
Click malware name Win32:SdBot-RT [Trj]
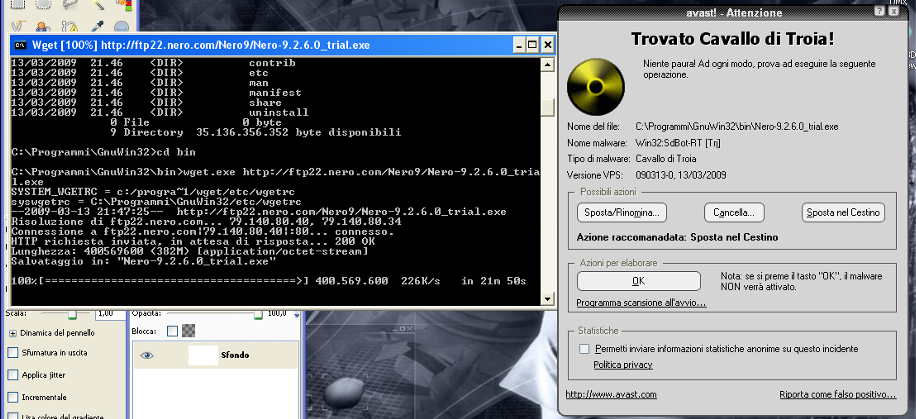click(x=676, y=143)
